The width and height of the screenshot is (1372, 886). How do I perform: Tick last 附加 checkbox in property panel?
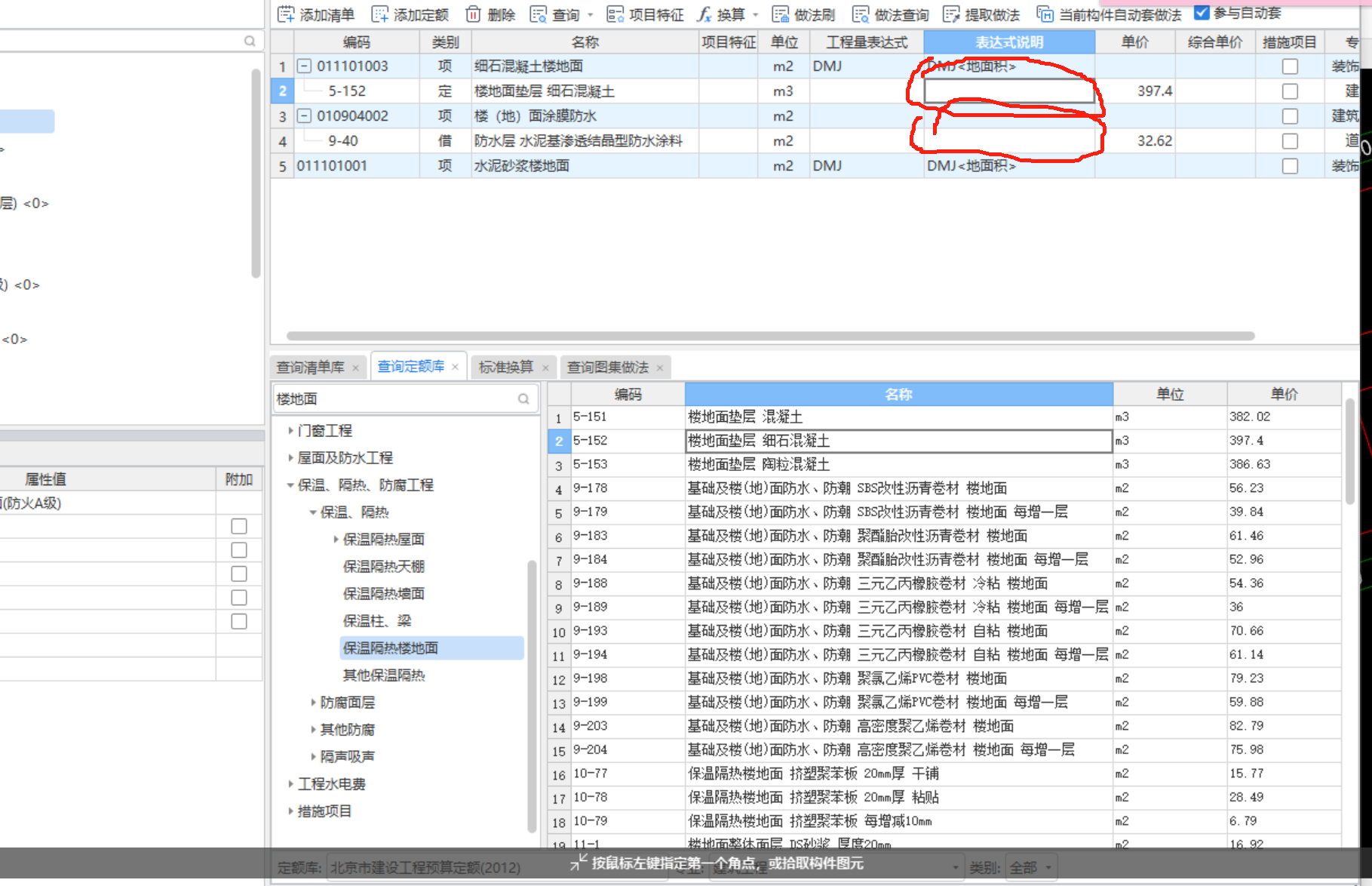(239, 621)
